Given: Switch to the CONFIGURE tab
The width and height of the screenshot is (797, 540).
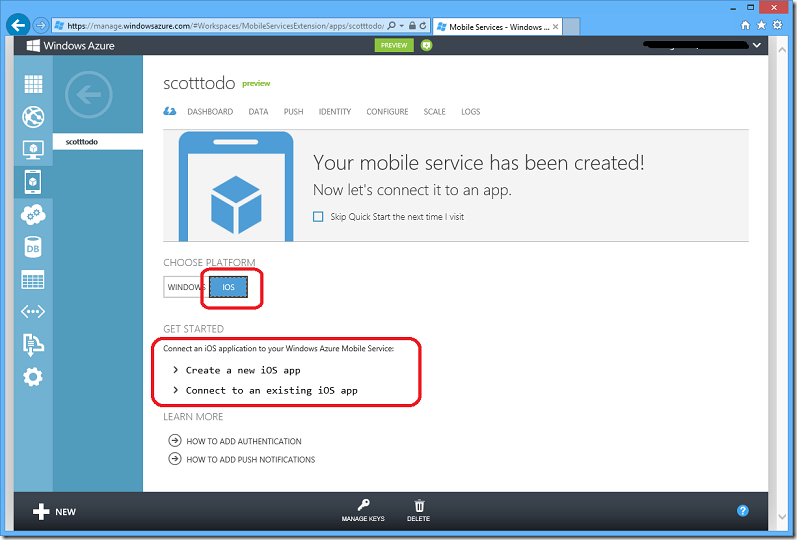Looking at the screenshot, I should click(x=387, y=112).
